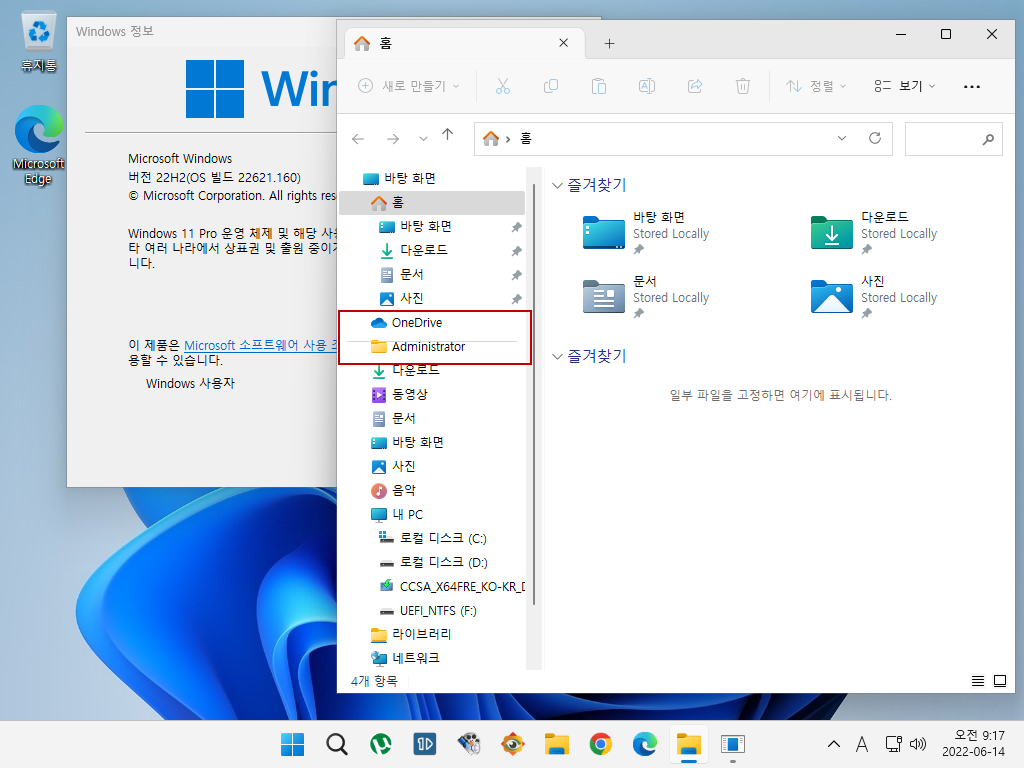Click the Share icon in toolbar
The height and width of the screenshot is (768, 1024).
click(695, 86)
